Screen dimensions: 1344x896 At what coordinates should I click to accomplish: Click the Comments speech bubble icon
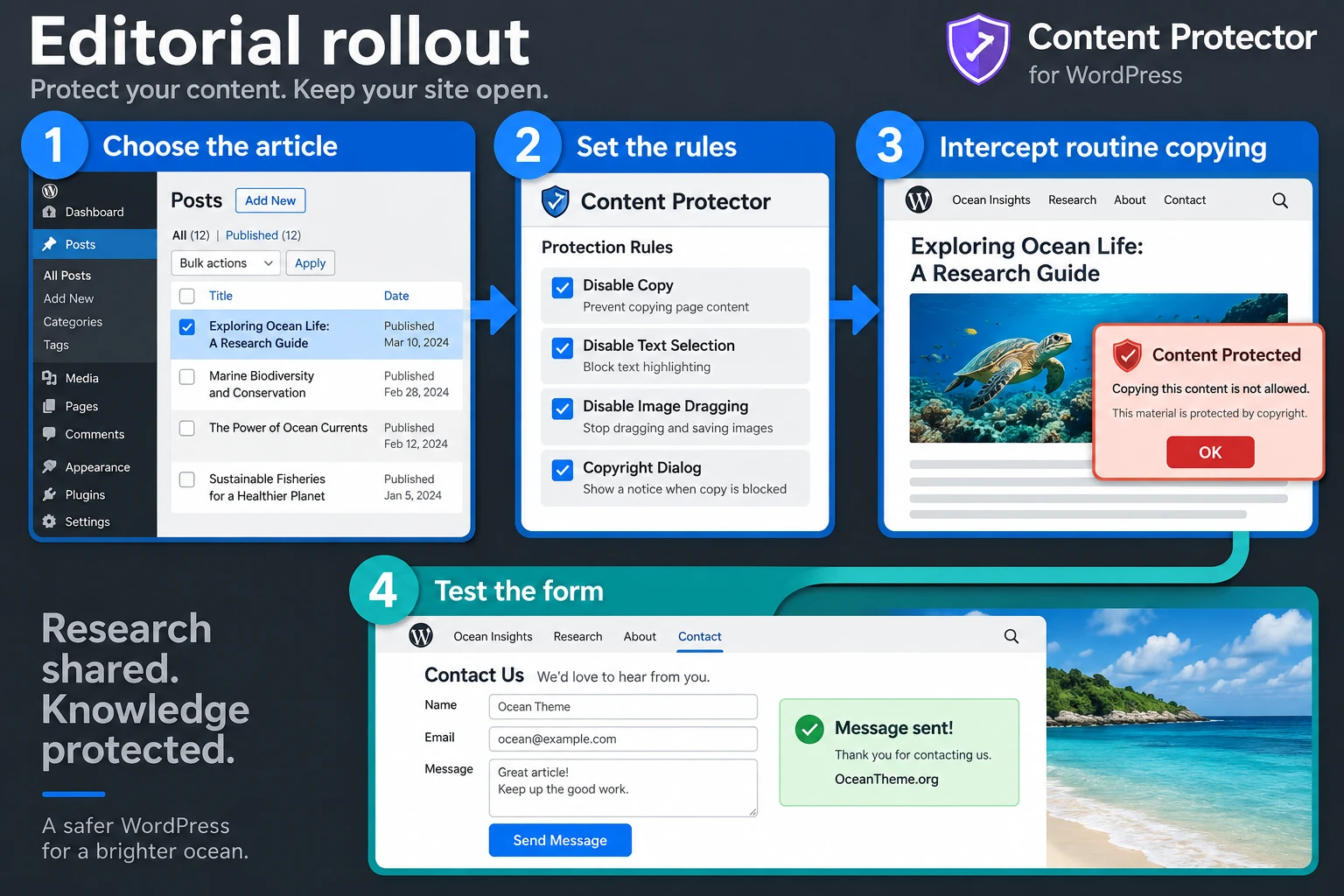(x=50, y=434)
